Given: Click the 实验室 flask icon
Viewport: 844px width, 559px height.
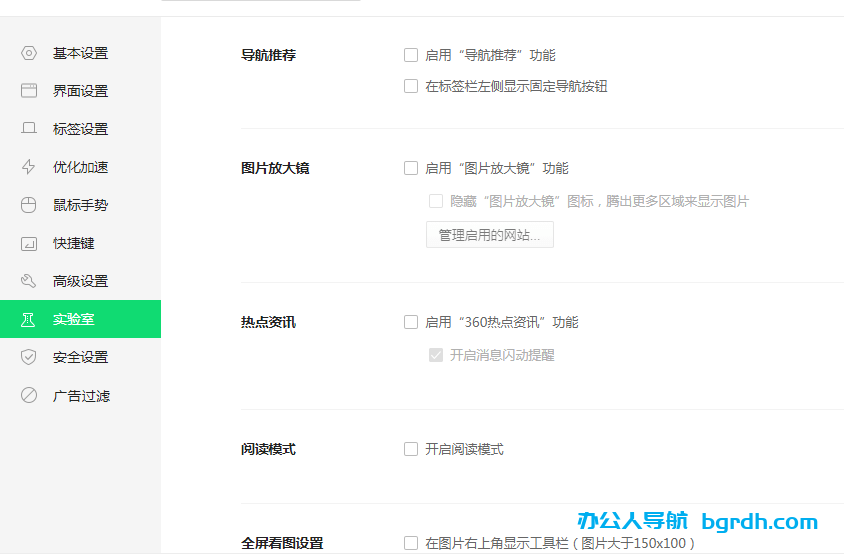Looking at the screenshot, I should pyautogui.click(x=28, y=320).
